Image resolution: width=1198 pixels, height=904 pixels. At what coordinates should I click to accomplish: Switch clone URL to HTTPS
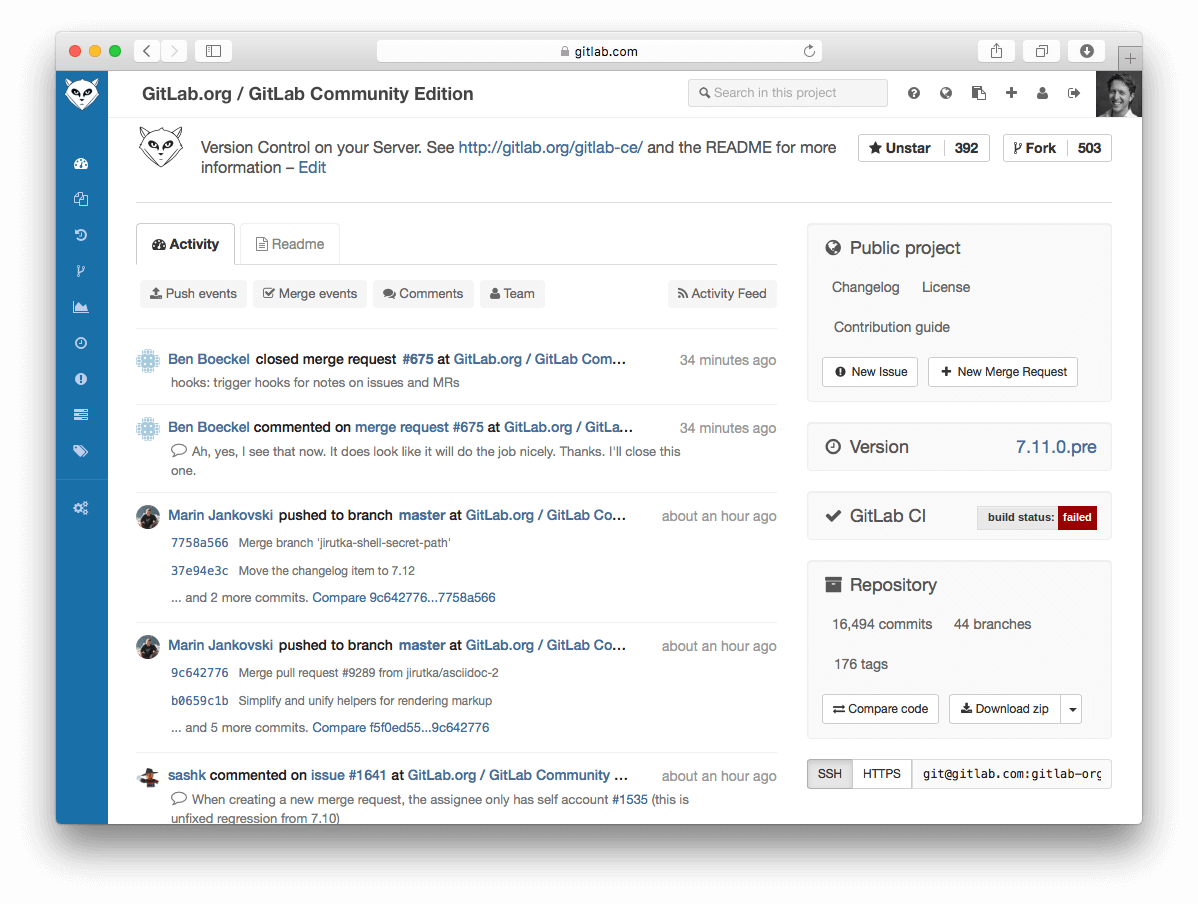tap(881, 773)
